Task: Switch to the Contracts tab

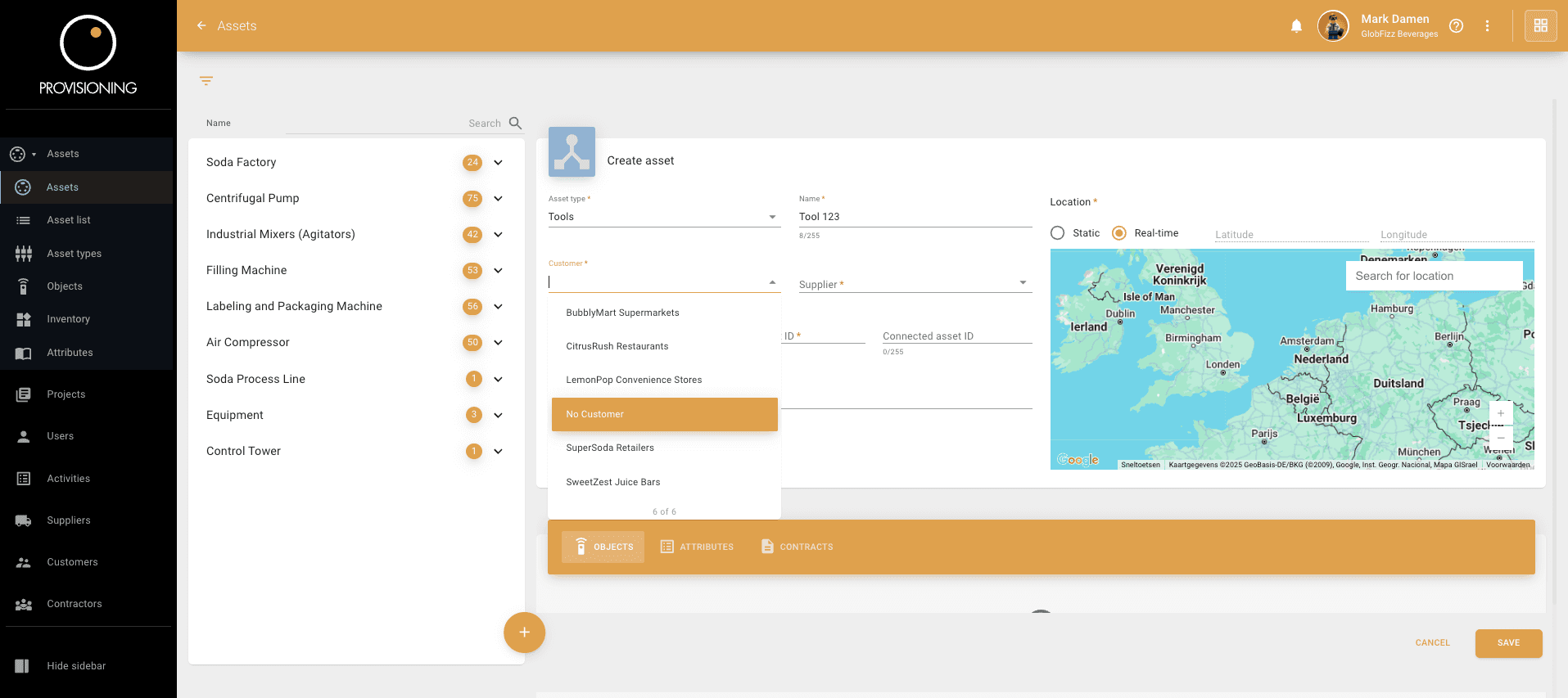Action: pos(797,547)
